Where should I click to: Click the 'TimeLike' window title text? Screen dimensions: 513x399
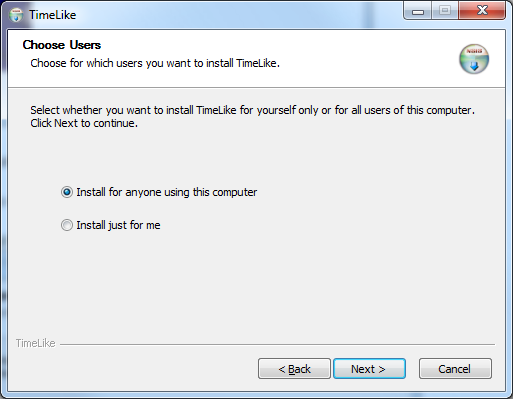[x=53, y=15]
